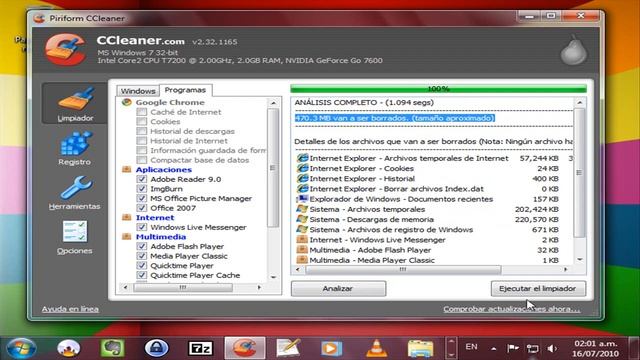Click the Google Chrome group icon

tap(127, 102)
